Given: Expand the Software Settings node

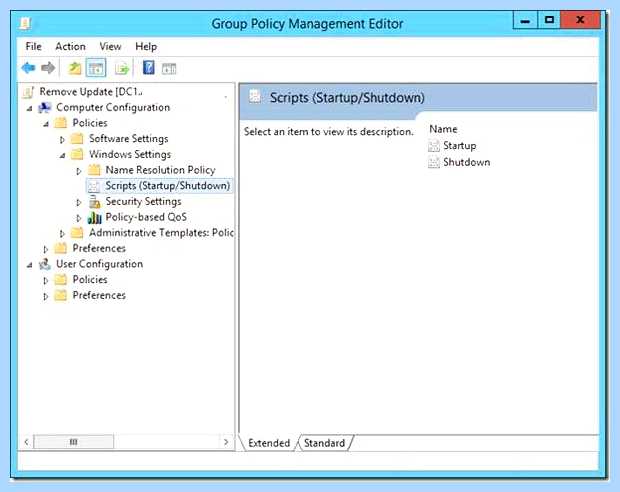Looking at the screenshot, I should pyautogui.click(x=62, y=140).
